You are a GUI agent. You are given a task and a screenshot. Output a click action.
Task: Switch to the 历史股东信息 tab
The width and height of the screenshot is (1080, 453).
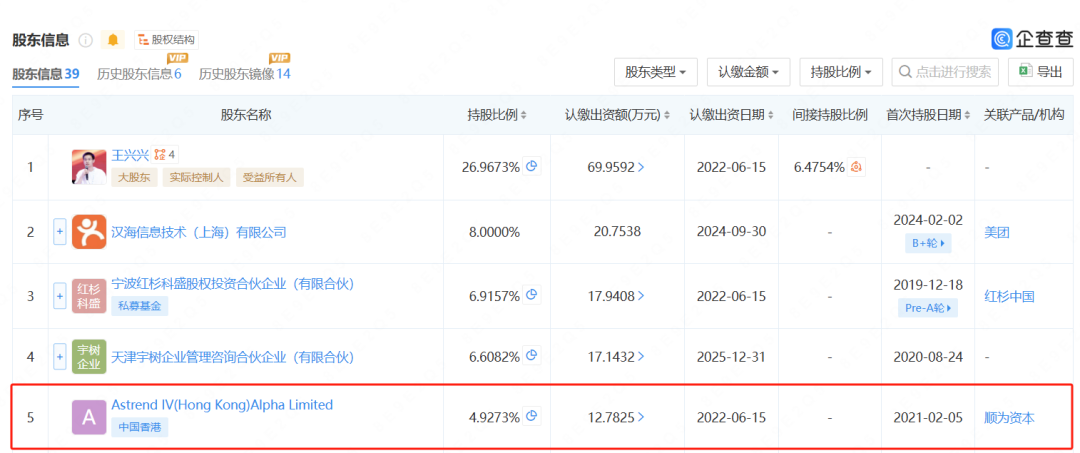[x=139, y=73]
